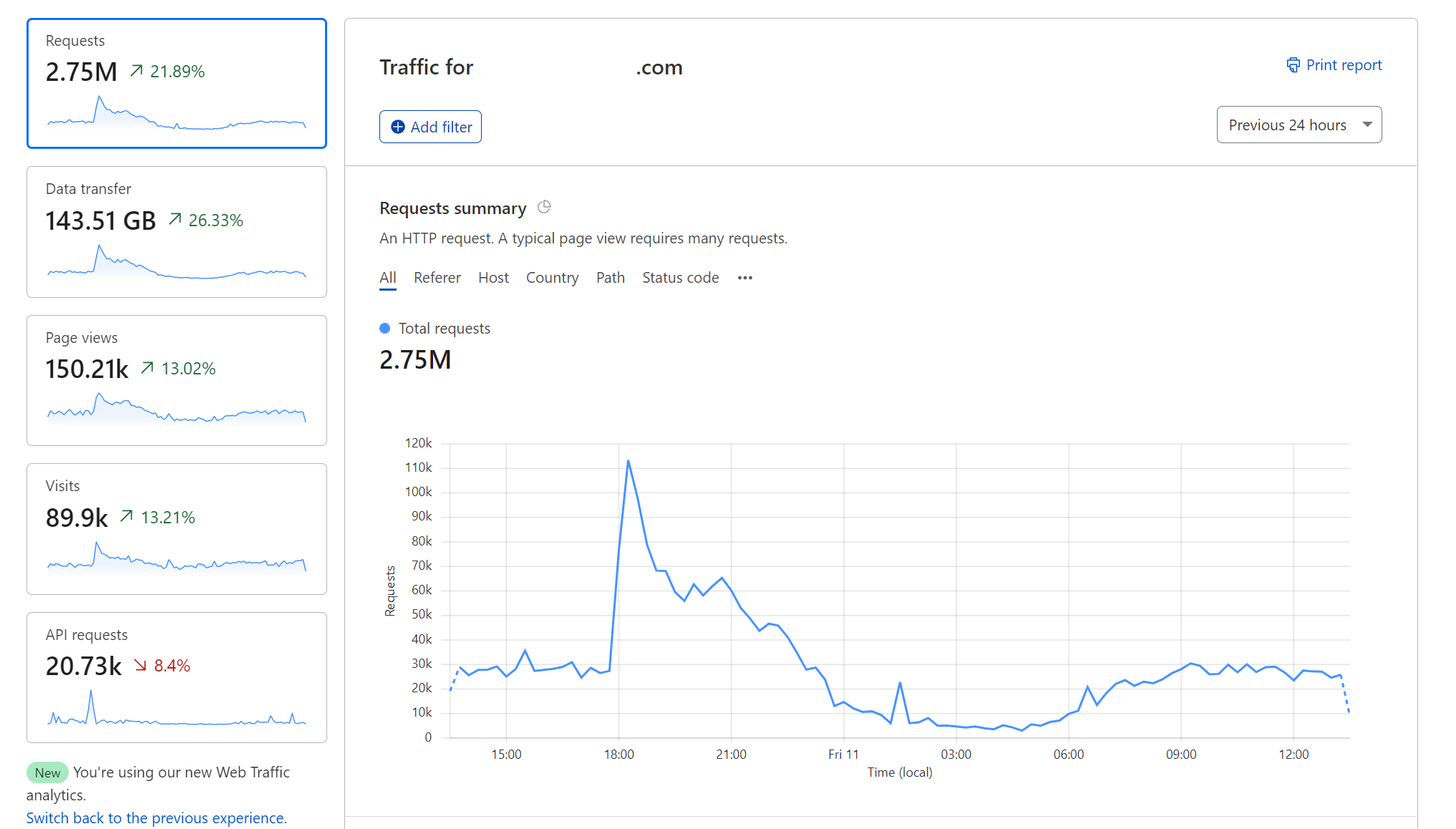Click the up arrow next to 26.33%
The width and height of the screenshot is (1456, 829).
(x=175, y=219)
